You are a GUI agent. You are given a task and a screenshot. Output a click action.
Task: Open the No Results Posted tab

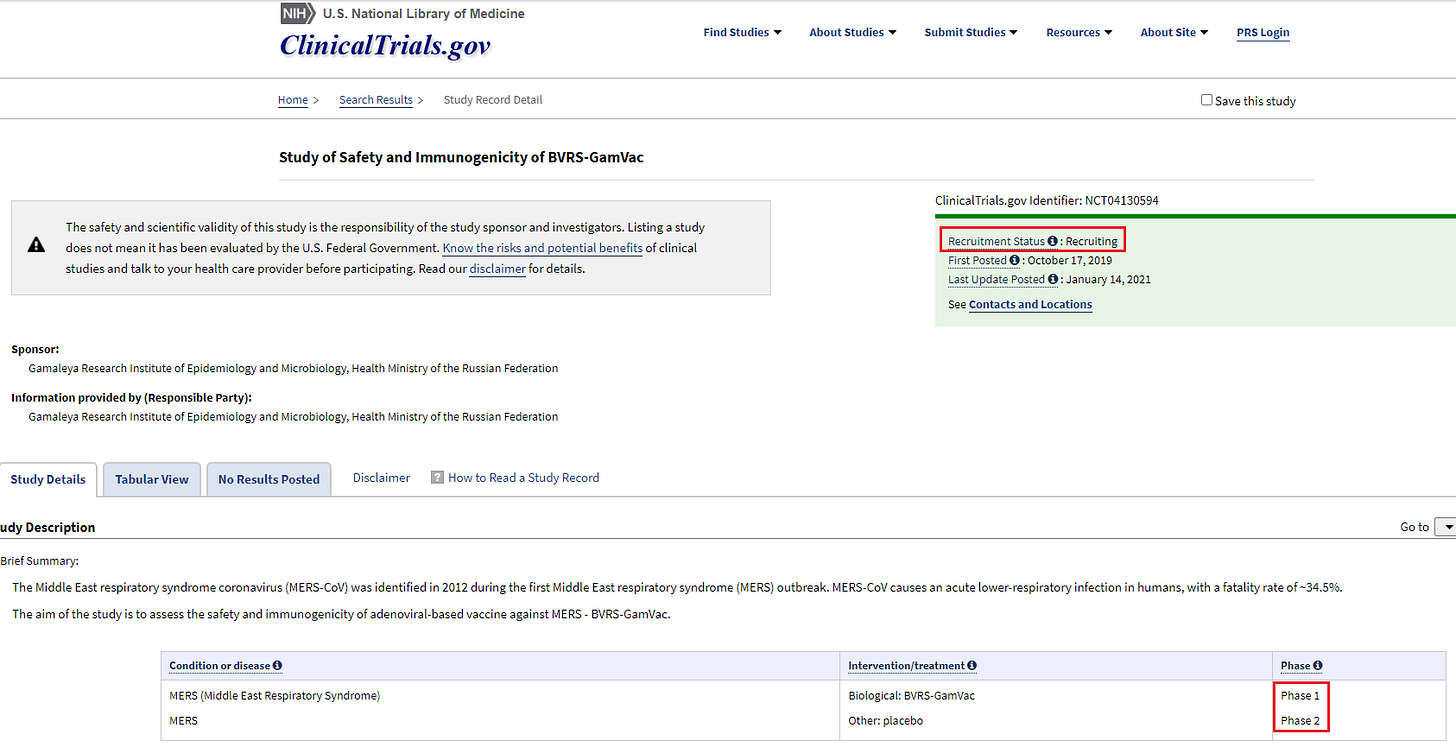pyautogui.click(x=269, y=480)
